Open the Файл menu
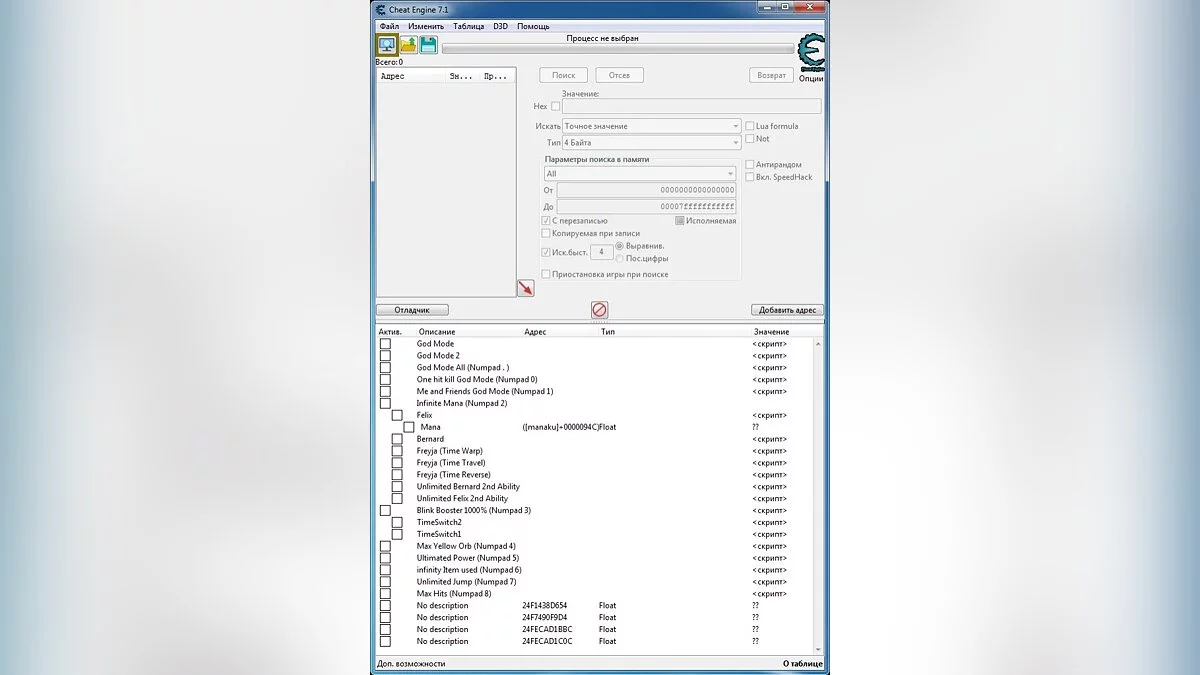1200x675 pixels. 389,26
